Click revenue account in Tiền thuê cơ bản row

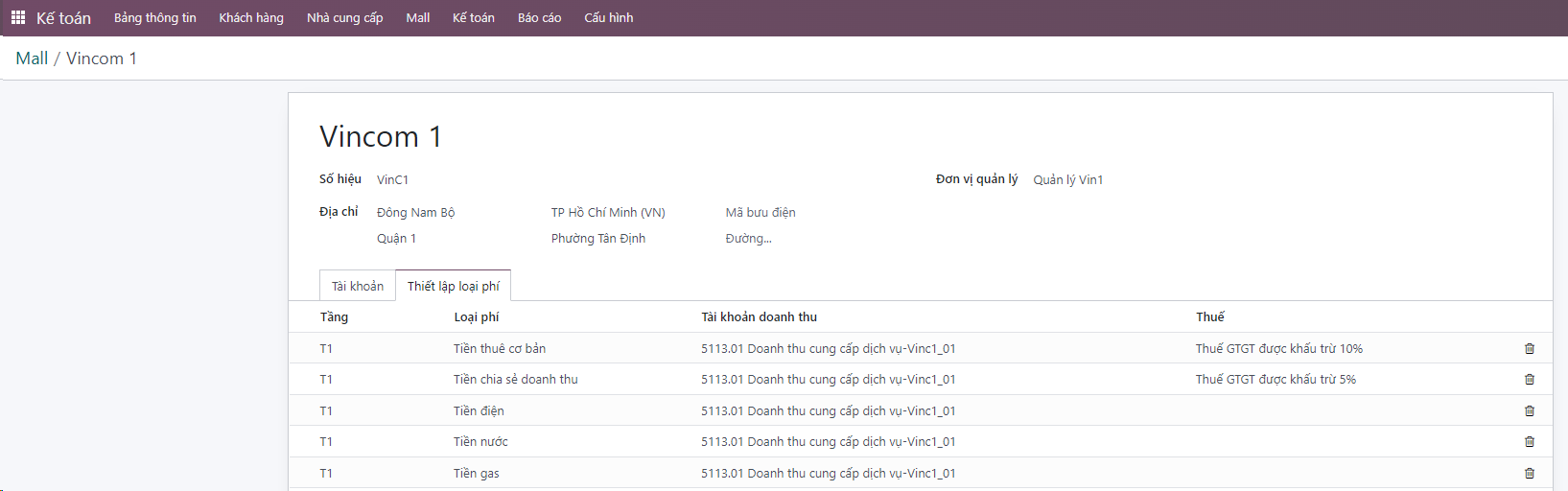point(829,348)
